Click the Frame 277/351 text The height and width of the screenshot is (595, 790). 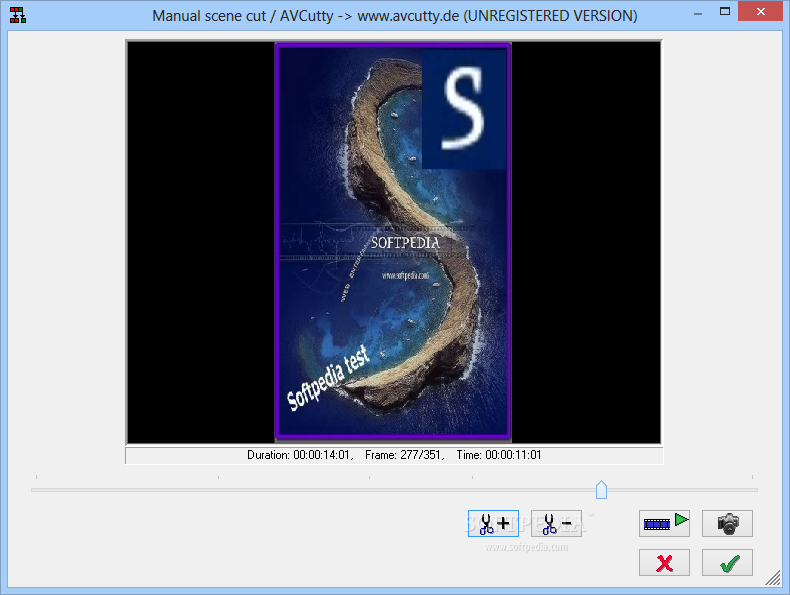(405, 455)
